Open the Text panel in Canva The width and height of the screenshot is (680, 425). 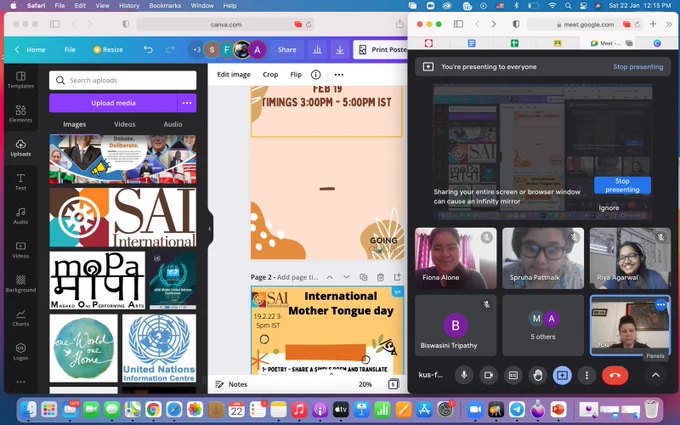point(20,182)
